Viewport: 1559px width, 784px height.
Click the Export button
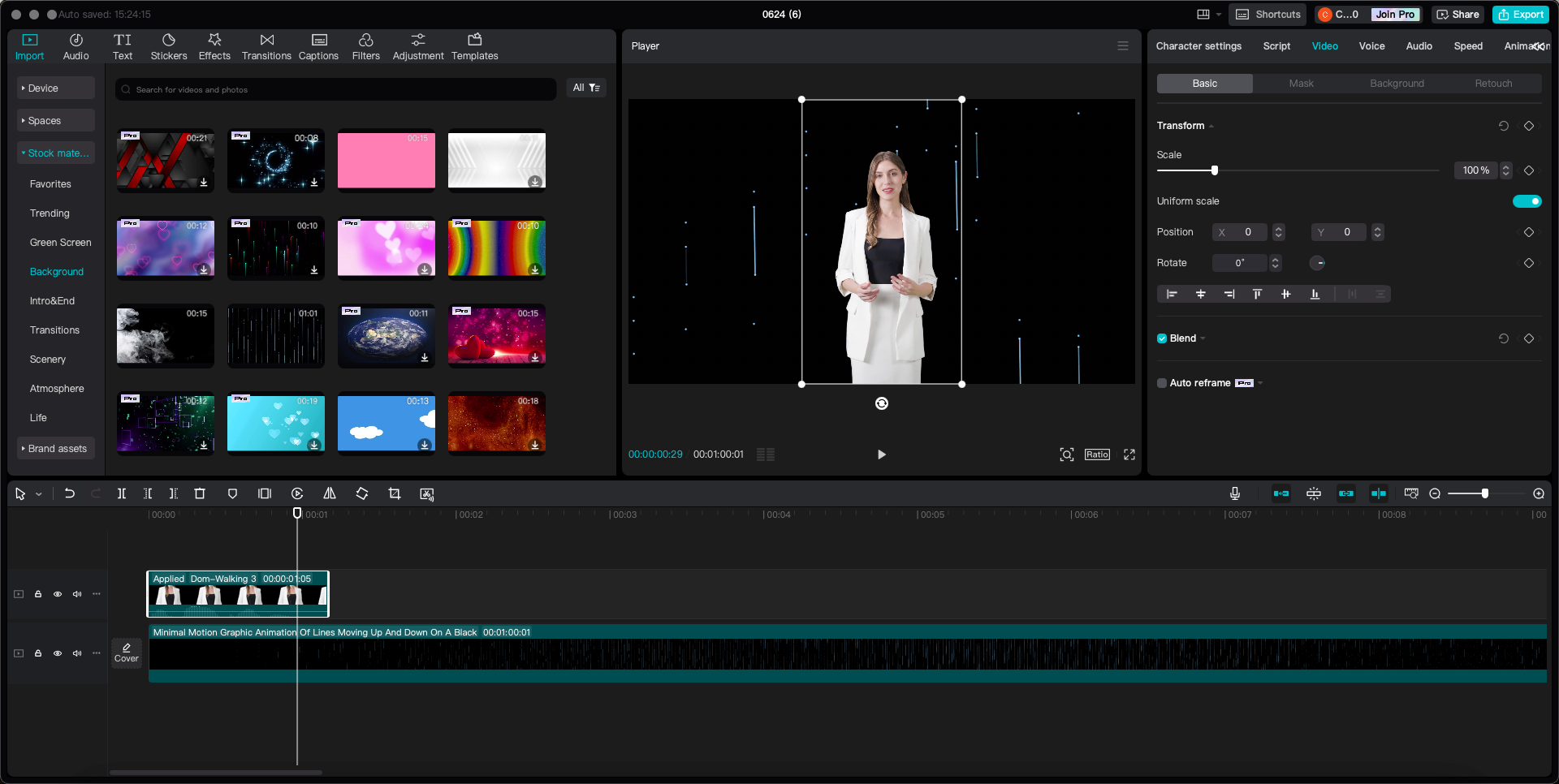coord(1520,14)
